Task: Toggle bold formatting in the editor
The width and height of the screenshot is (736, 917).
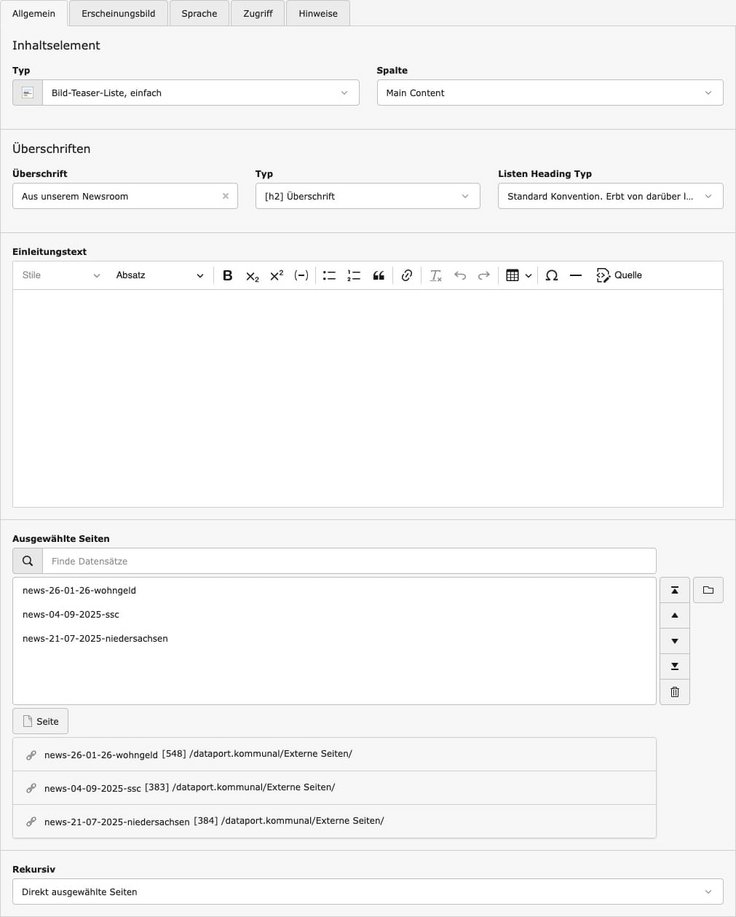Action: click(228, 276)
